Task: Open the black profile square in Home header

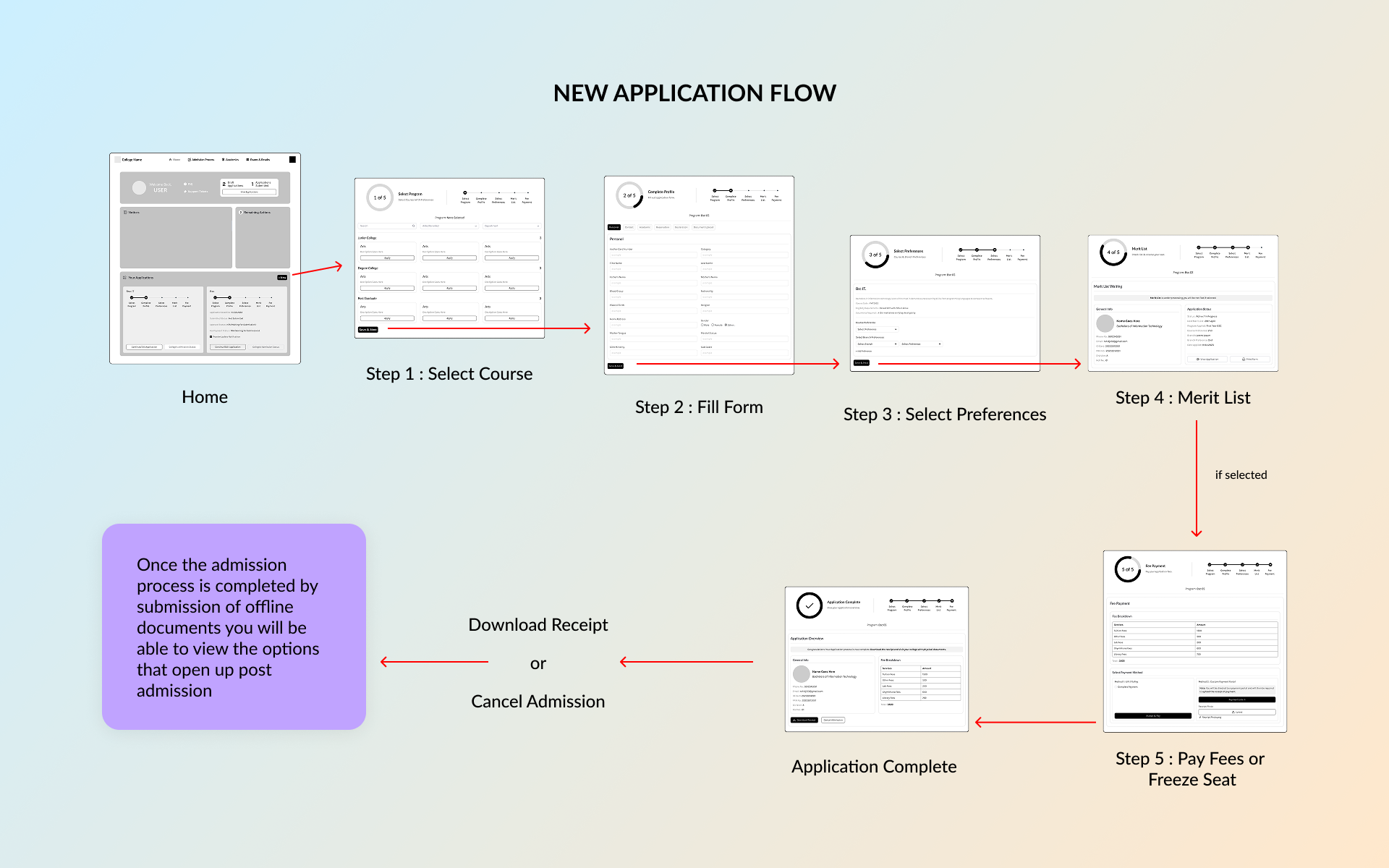Action: coord(292,159)
